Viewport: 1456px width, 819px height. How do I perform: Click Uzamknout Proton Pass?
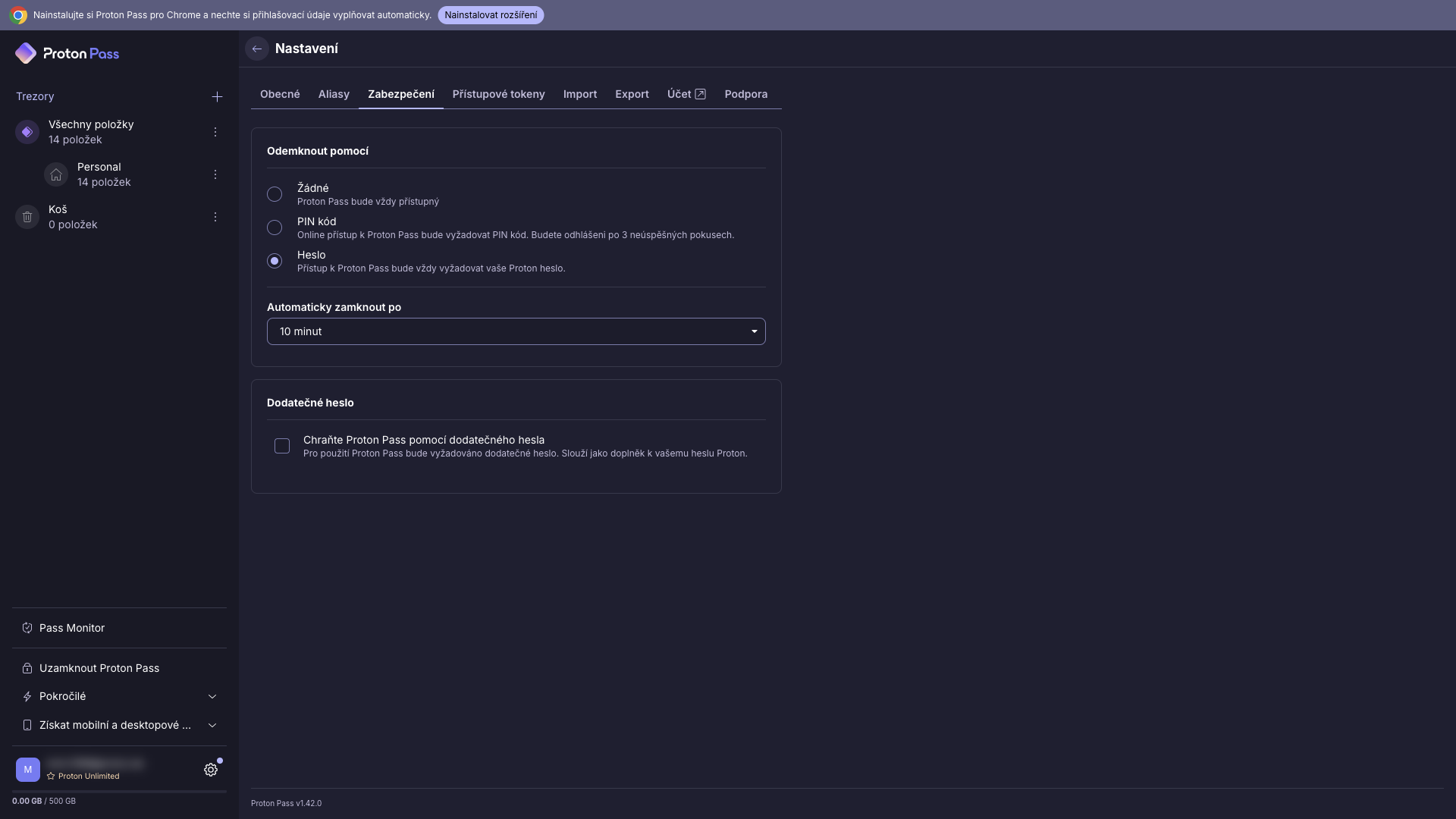click(119, 668)
